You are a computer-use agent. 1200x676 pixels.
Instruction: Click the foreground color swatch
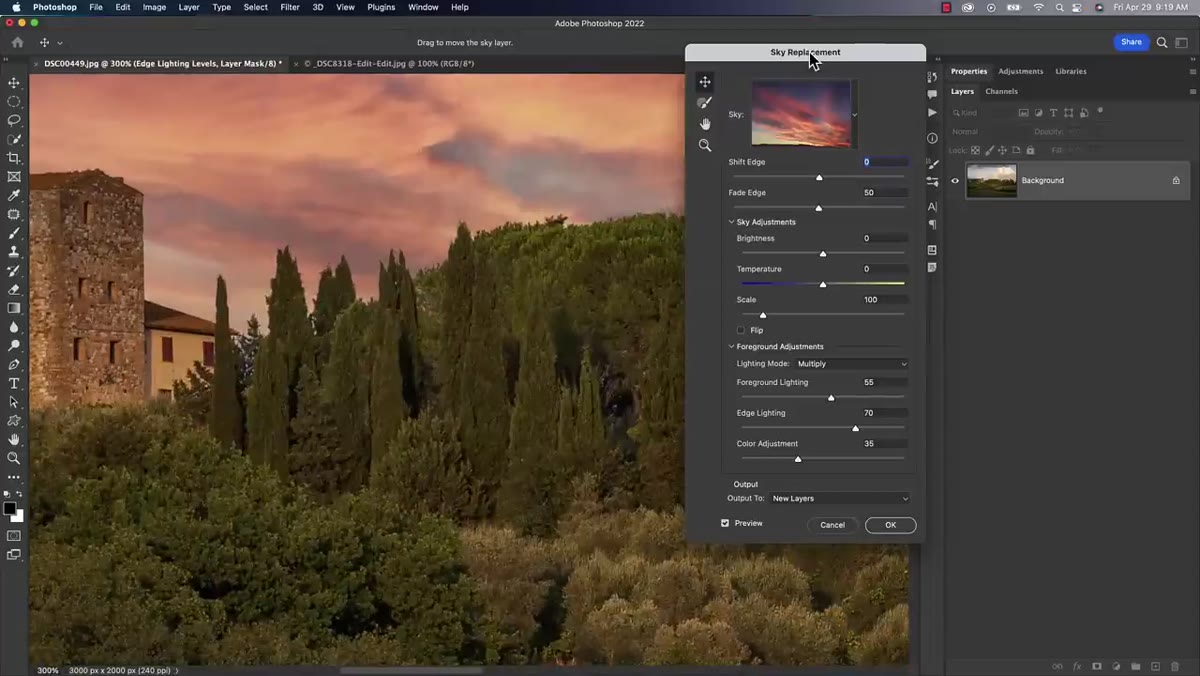coord(10,509)
